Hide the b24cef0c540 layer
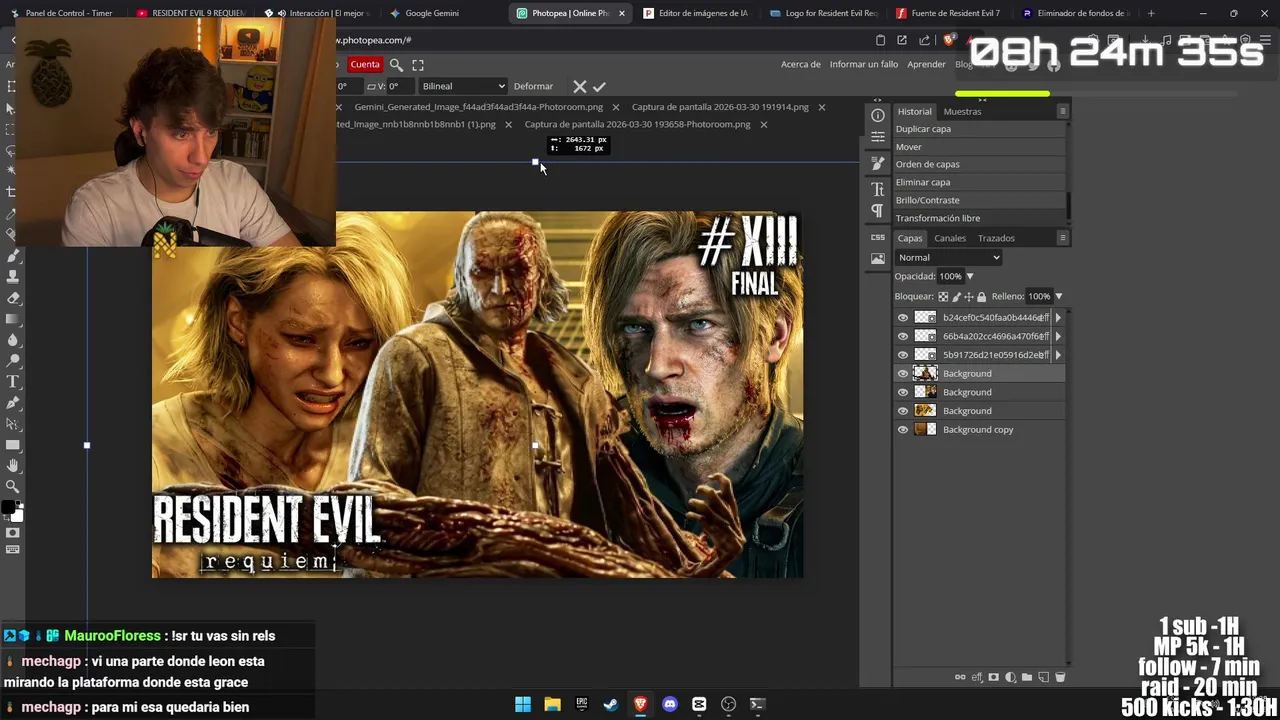 [903, 318]
